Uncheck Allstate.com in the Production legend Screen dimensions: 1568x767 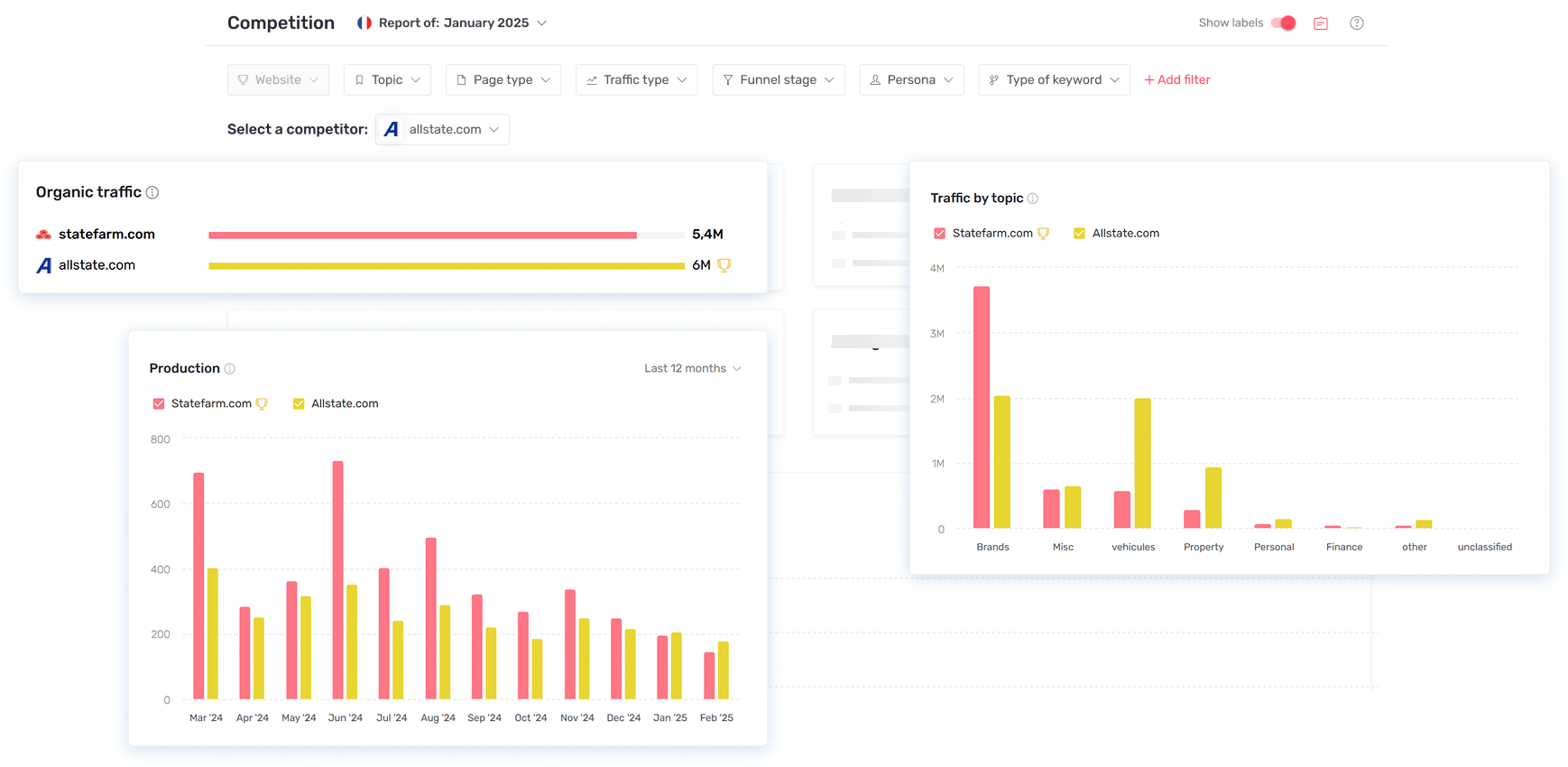tap(299, 404)
